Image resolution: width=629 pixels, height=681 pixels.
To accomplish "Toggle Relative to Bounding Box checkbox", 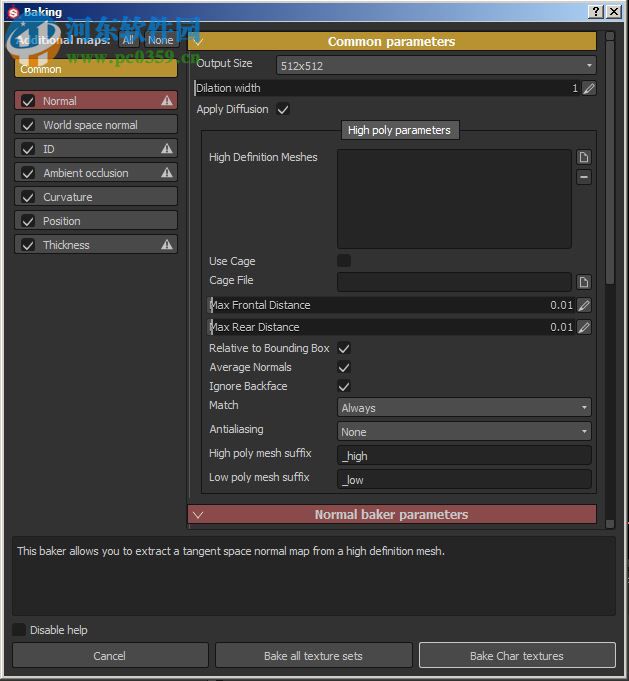I will 344,348.
